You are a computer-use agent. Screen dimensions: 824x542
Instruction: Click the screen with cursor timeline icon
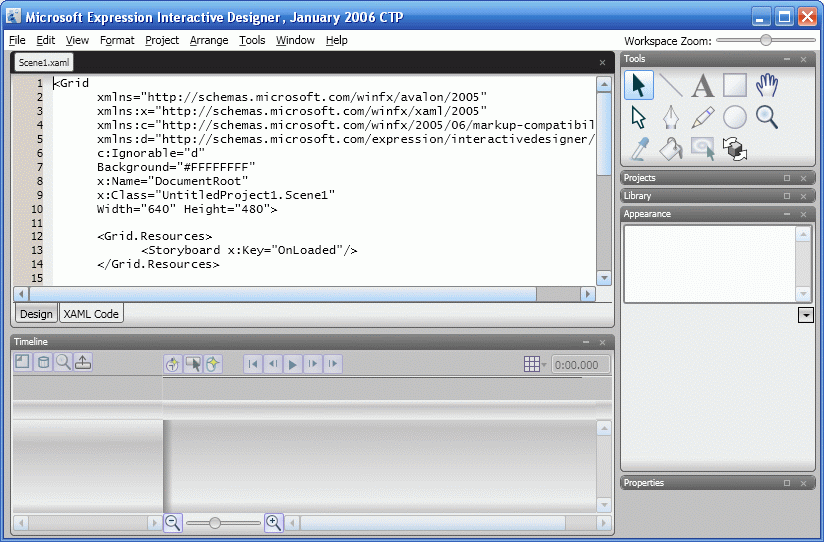[193, 364]
